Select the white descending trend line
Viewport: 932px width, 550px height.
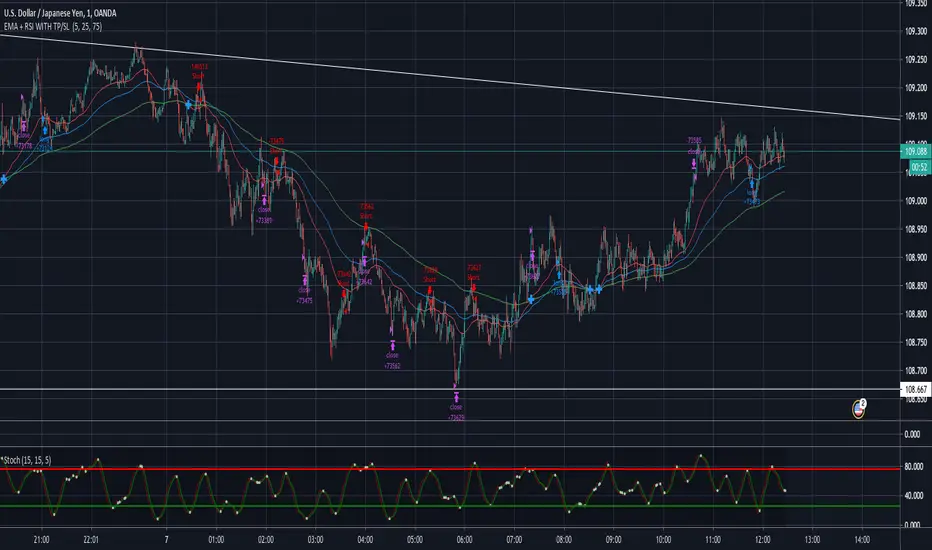pos(450,77)
